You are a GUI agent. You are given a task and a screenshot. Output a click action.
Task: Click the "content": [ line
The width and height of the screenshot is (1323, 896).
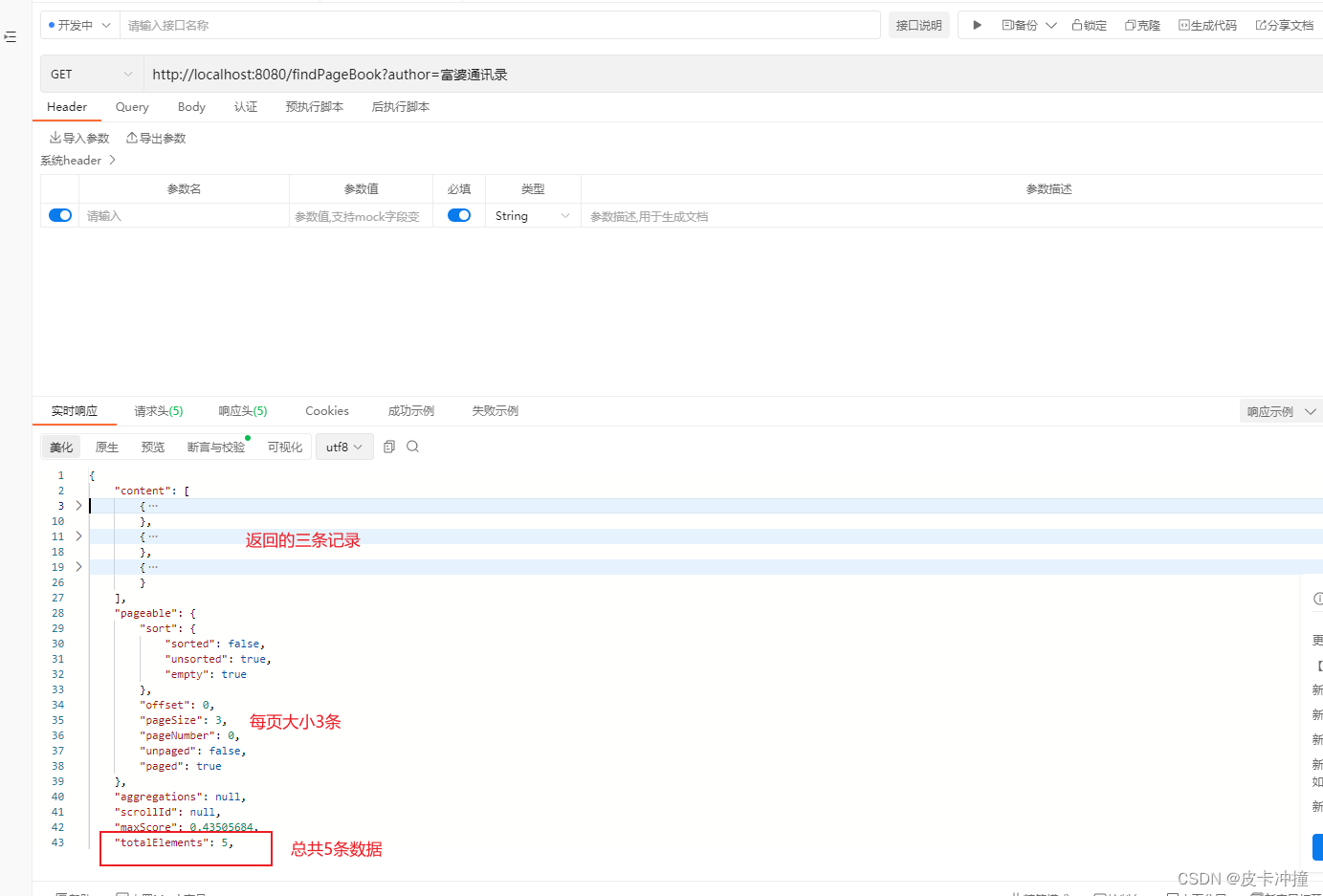tap(152, 491)
